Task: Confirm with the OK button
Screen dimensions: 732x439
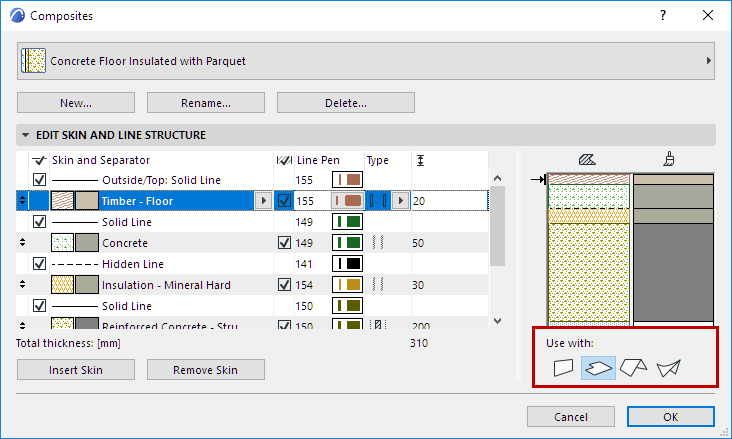Action: pyautogui.click(x=671, y=417)
